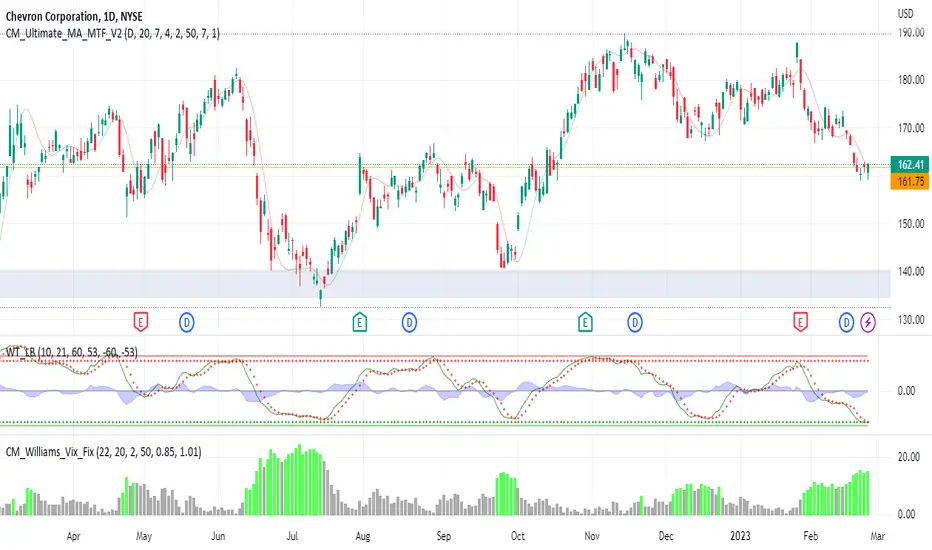Image resolution: width=932 pixels, height=550 pixels.
Task: Click the Sep label on the time axis
Action: click(443, 536)
